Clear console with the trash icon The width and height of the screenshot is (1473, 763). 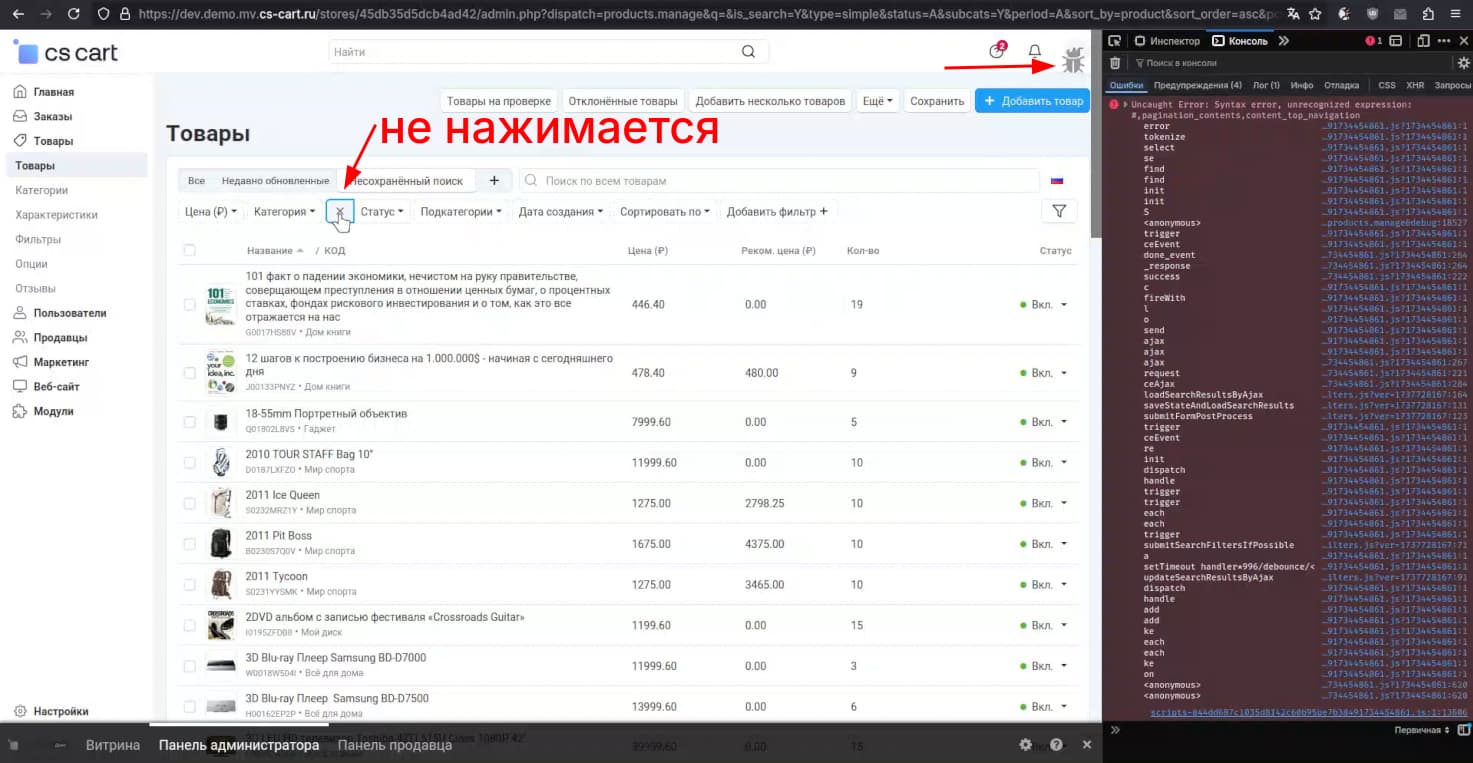pyautogui.click(x=1115, y=63)
